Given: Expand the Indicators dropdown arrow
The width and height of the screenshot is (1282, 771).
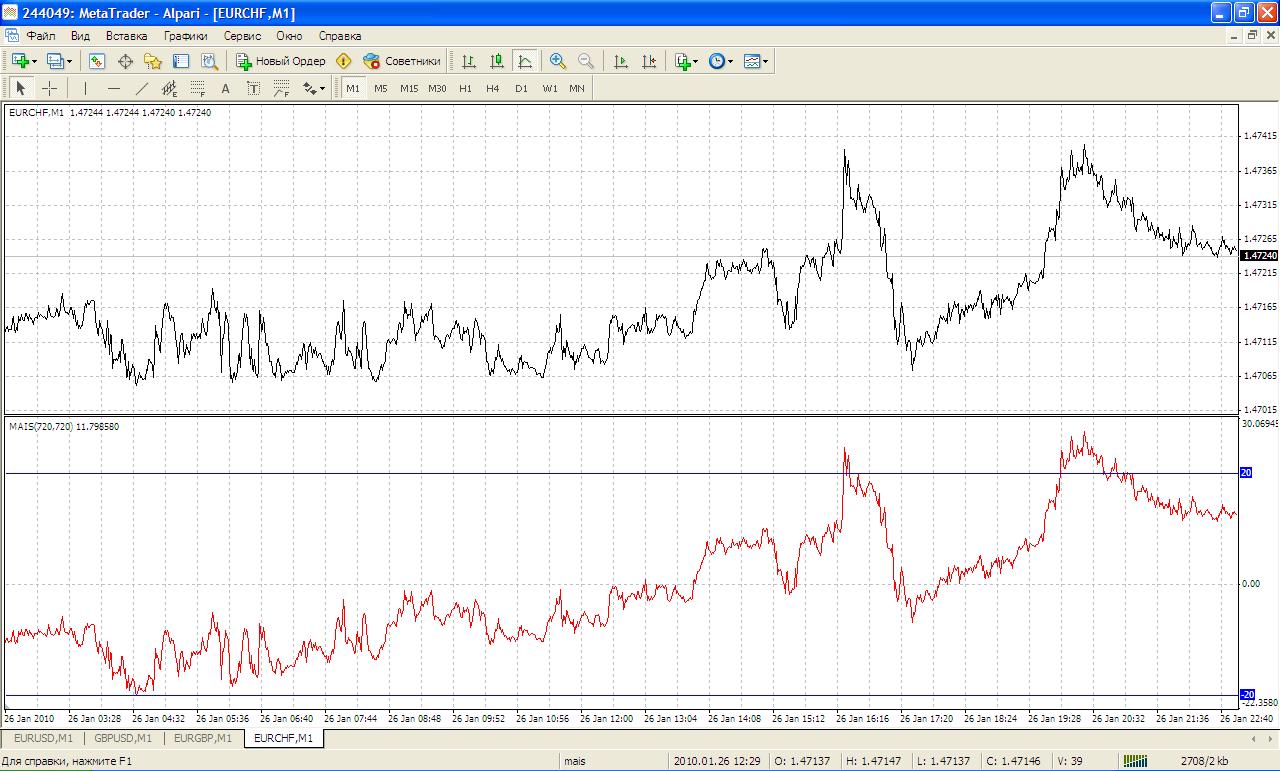Looking at the screenshot, I should [x=696, y=61].
